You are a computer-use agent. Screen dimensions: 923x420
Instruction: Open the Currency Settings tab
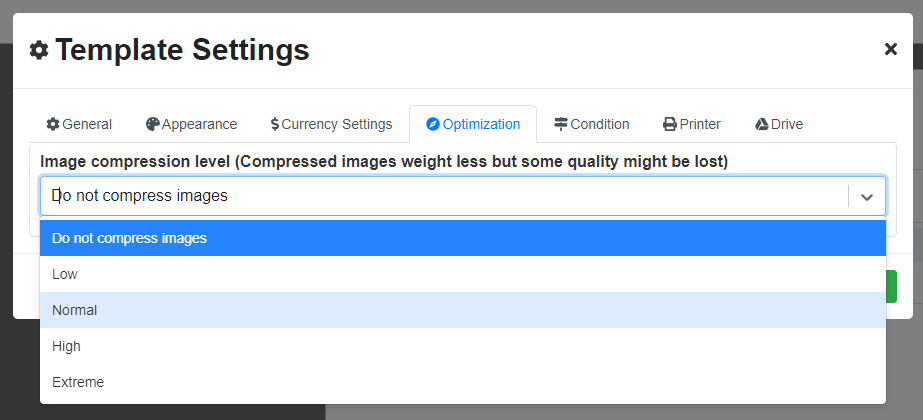[331, 124]
